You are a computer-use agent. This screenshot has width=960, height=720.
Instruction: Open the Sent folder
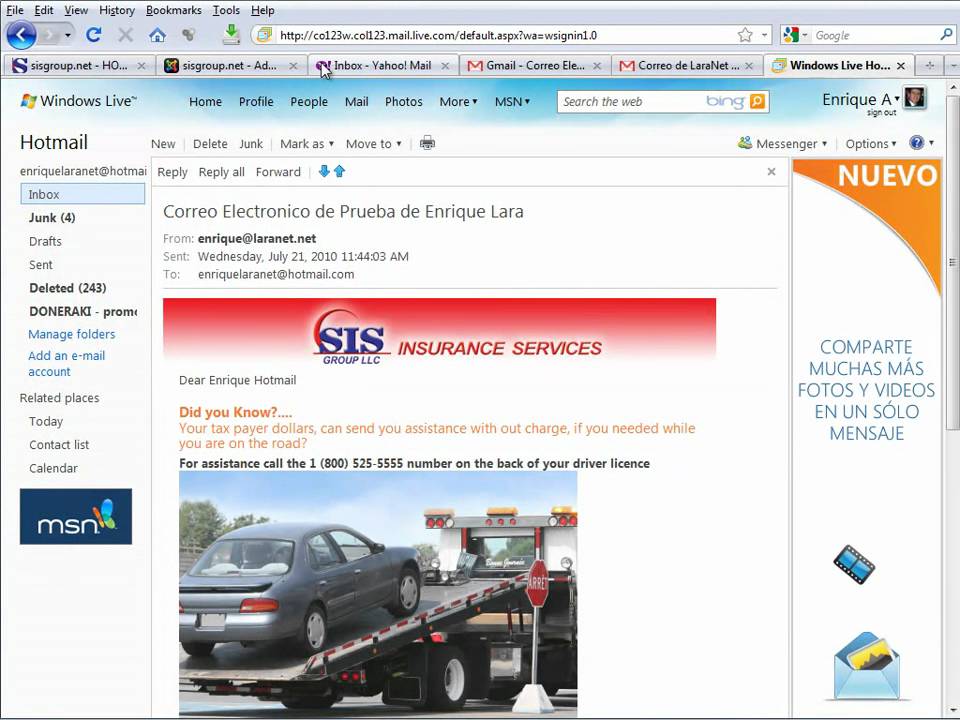pyautogui.click(x=40, y=264)
